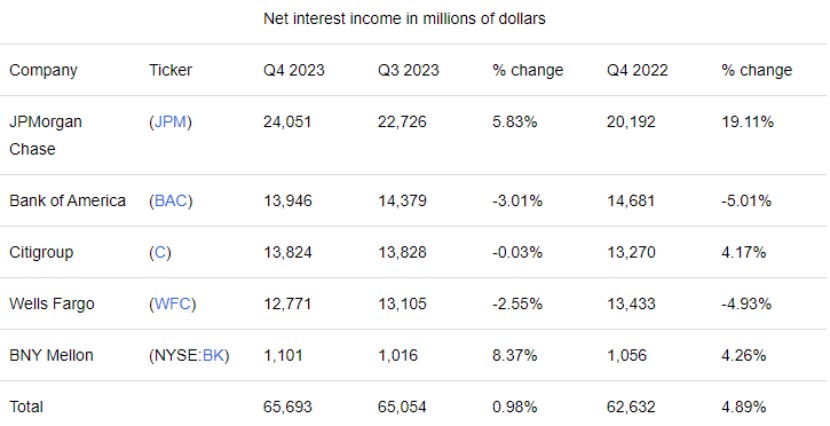
Task: Click the Ticker column header
Action: (170, 70)
